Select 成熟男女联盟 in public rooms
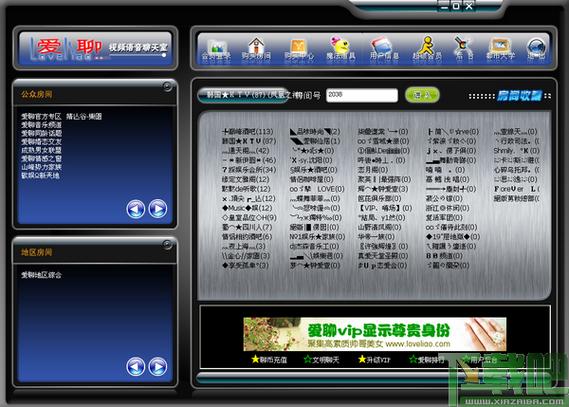Image resolution: width=569 pixels, height=407 pixels. coord(41,150)
